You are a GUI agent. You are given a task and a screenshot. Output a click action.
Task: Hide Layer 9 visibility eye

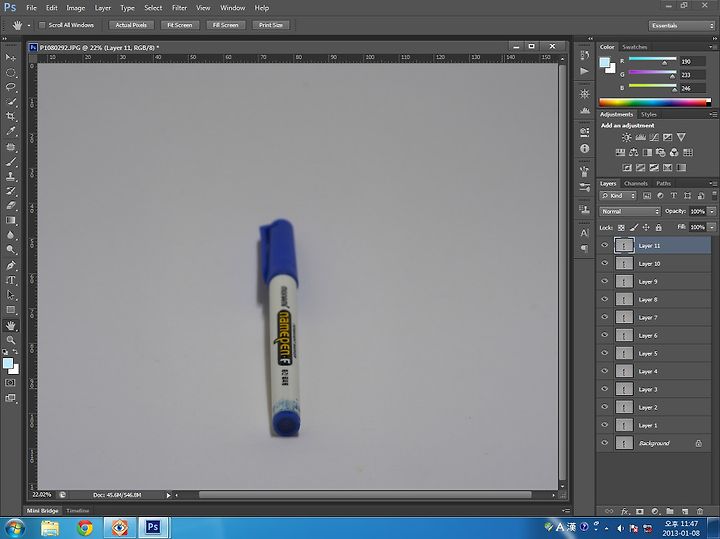[604, 281]
